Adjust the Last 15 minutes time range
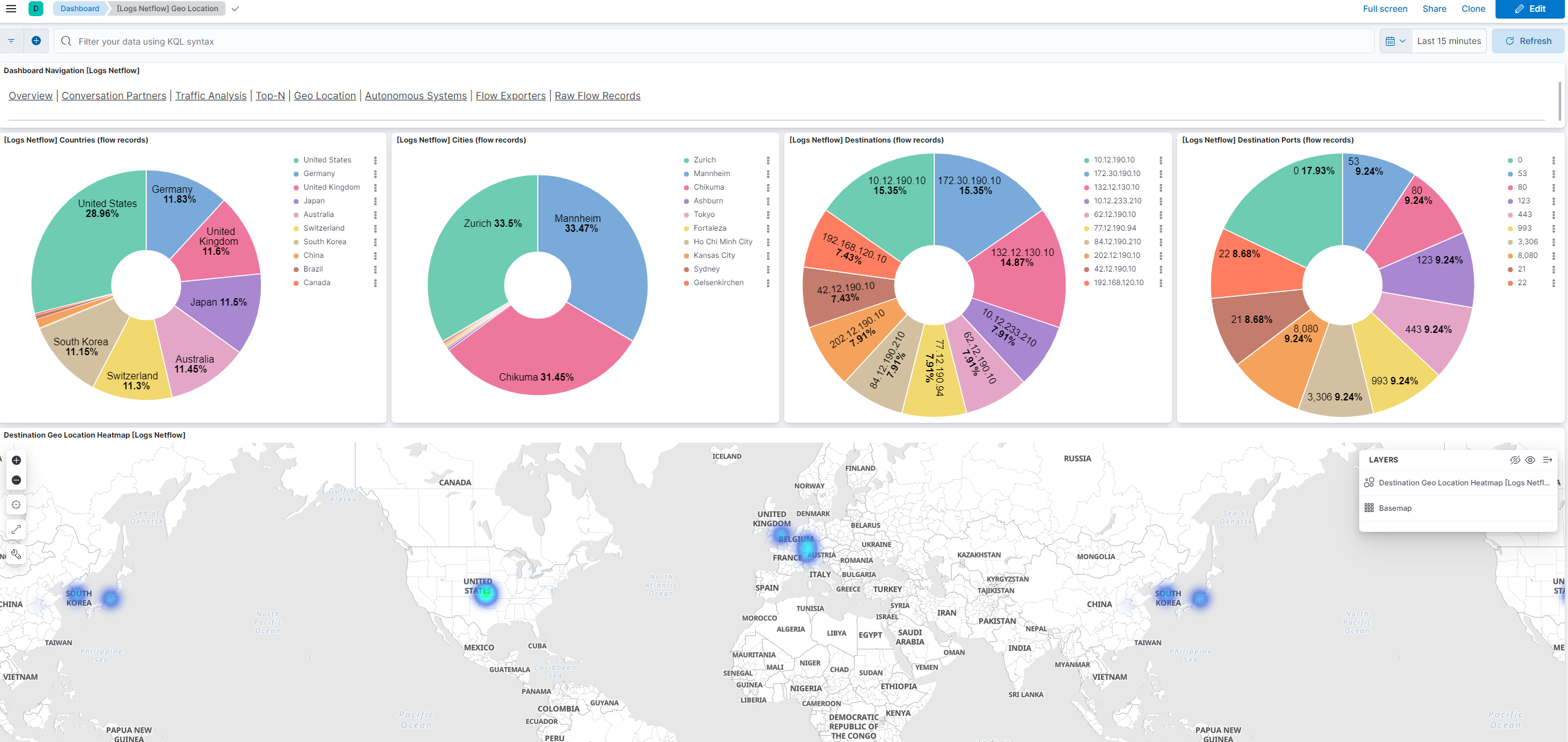Image resolution: width=1568 pixels, height=742 pixels. tap(1448, 40)
